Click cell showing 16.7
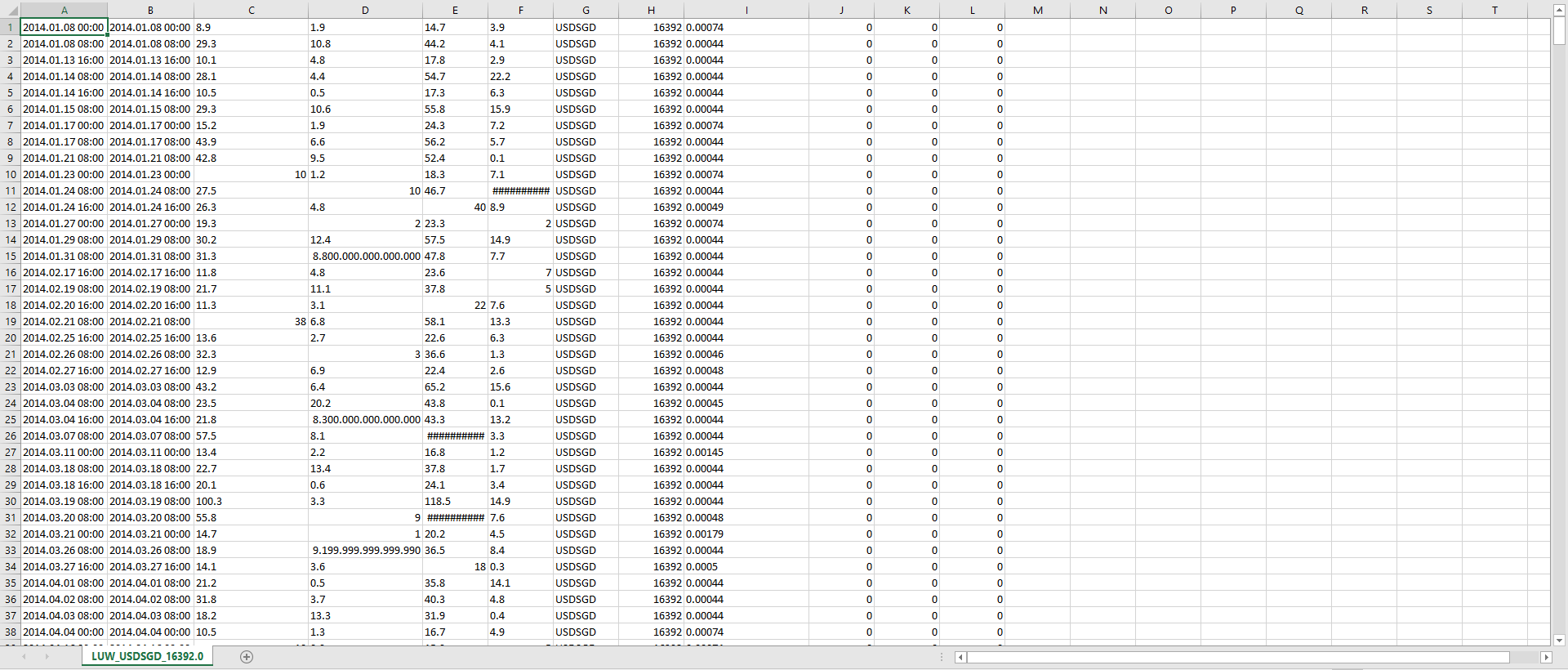The height and width of the screenshot is (670, 1568). (x=455, y=632)
